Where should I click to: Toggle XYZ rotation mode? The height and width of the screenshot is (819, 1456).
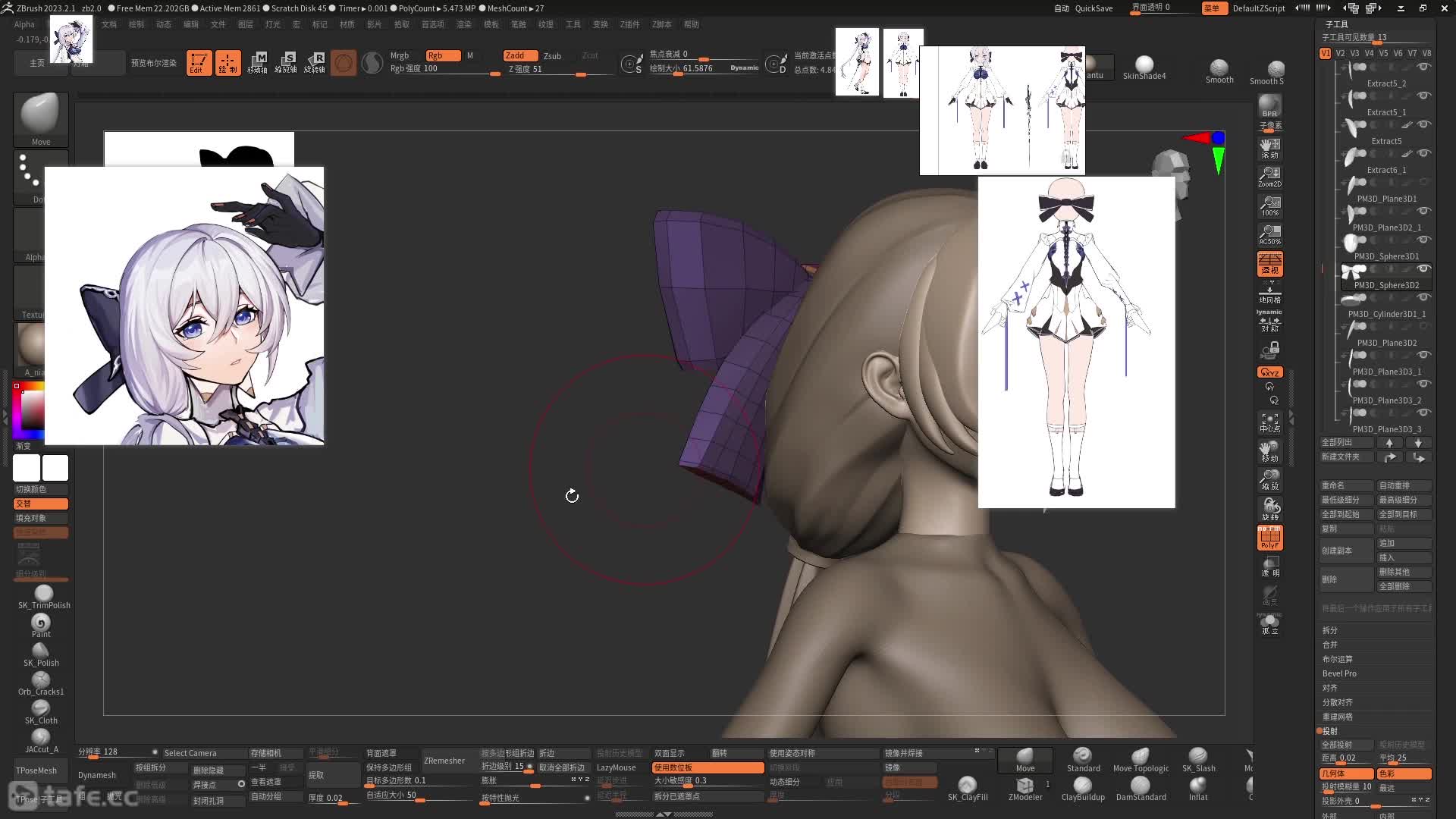(1269, 372)
